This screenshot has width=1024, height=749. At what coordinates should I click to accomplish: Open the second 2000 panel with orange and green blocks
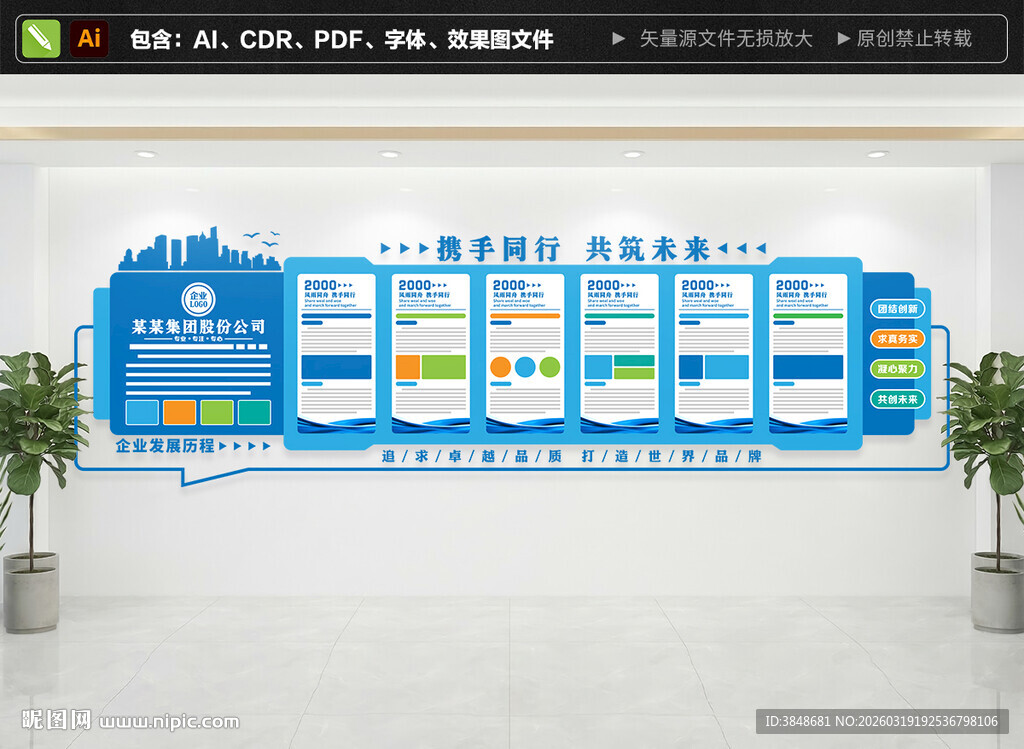click(x=430, y=353)
